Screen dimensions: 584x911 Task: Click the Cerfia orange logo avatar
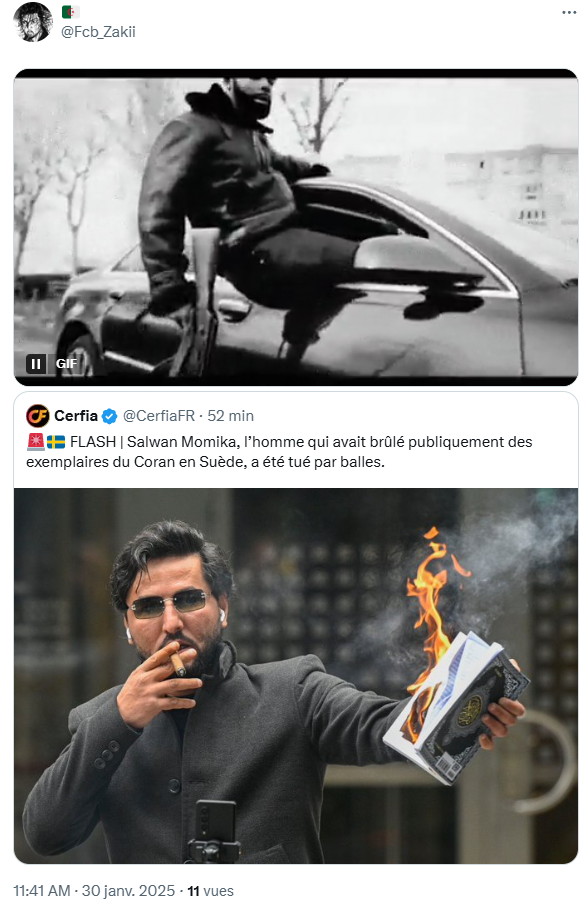coord(37,416)
